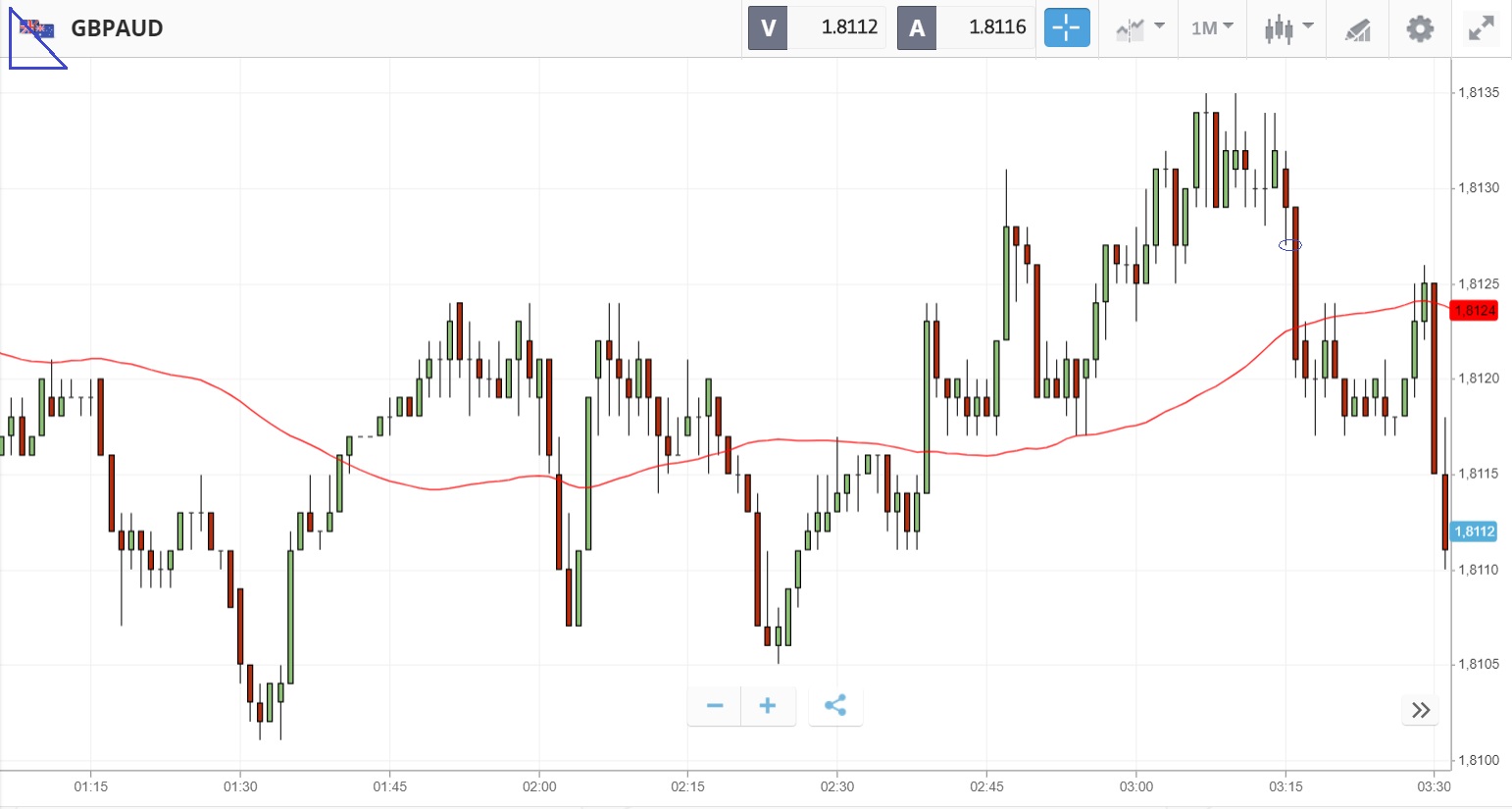Open the candlestick chart type dropdown

click(x=1287, y=27)
